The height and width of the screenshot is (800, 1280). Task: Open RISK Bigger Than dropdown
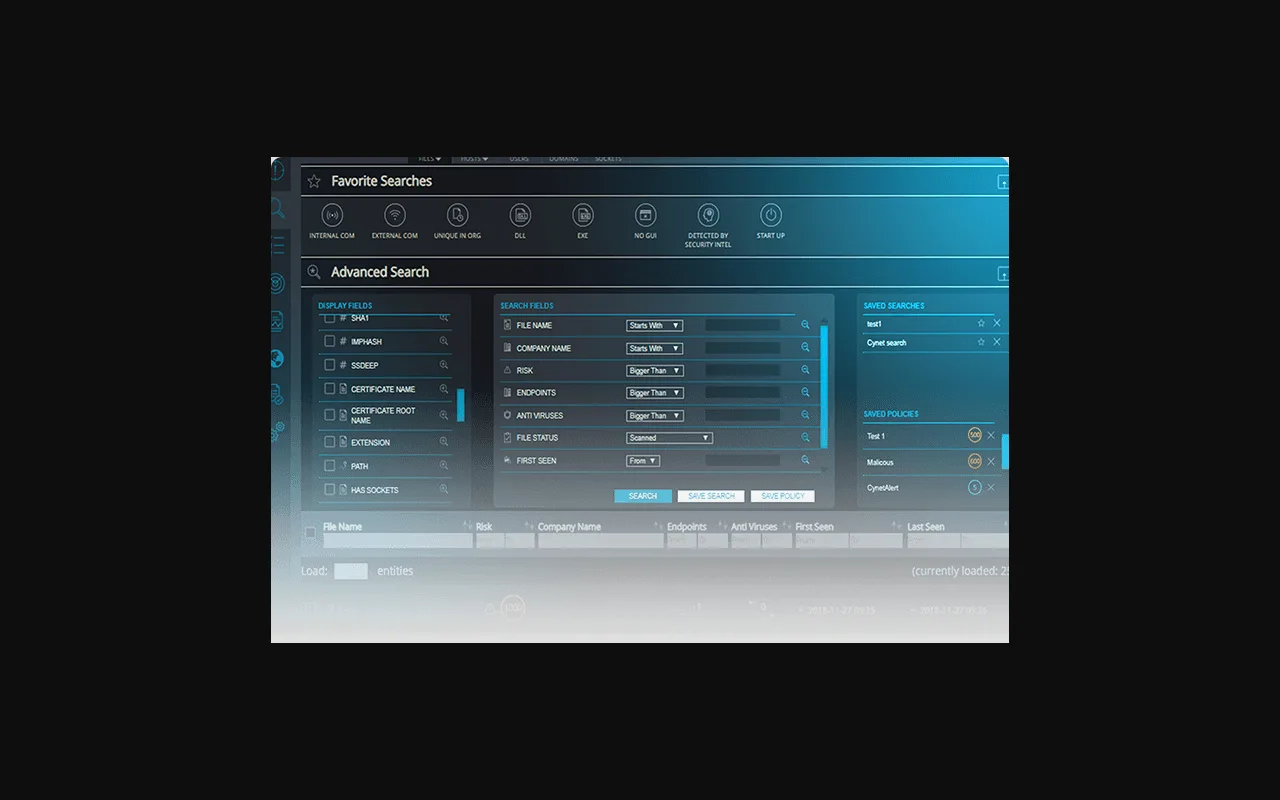[x=654, y=370]
